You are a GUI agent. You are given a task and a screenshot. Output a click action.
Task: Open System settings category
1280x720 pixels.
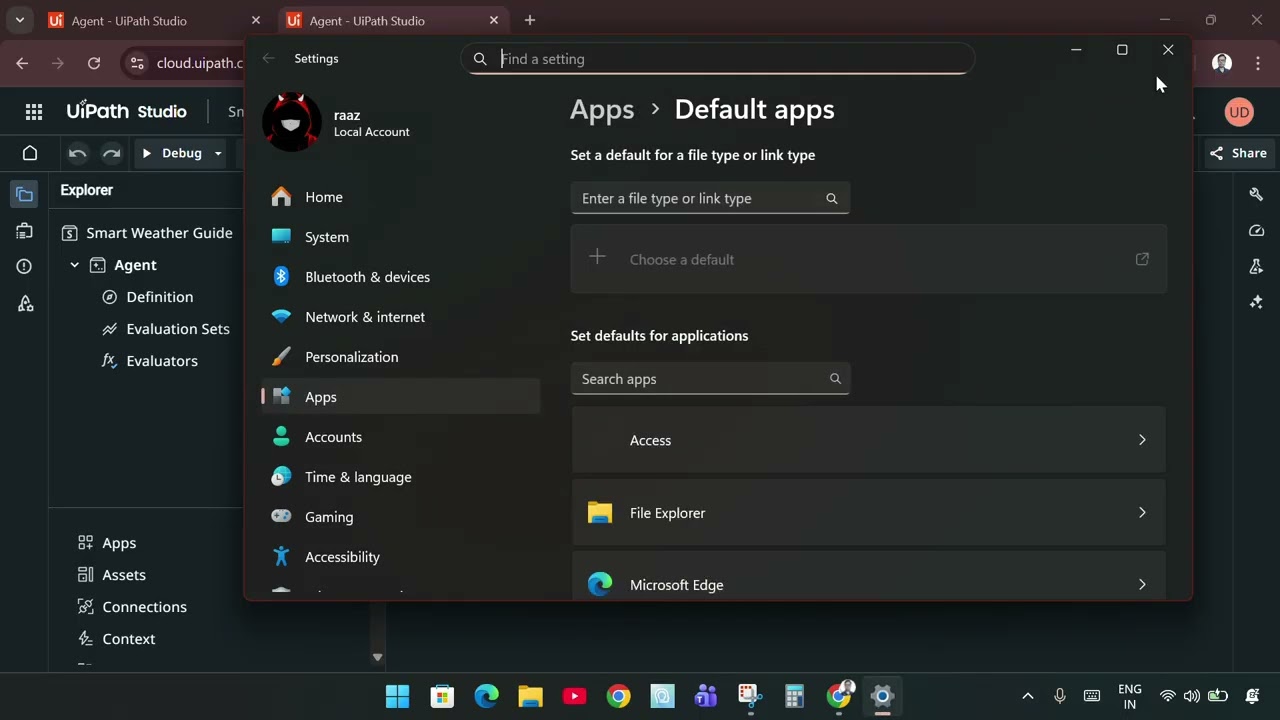click(400, 237)
